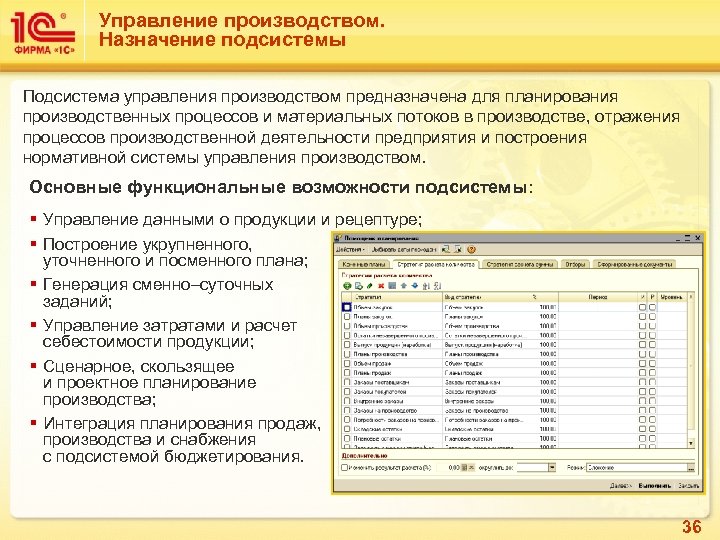
Task: Switch to 'Стратегия расчета суммы' tab
Action: (521, 264)
